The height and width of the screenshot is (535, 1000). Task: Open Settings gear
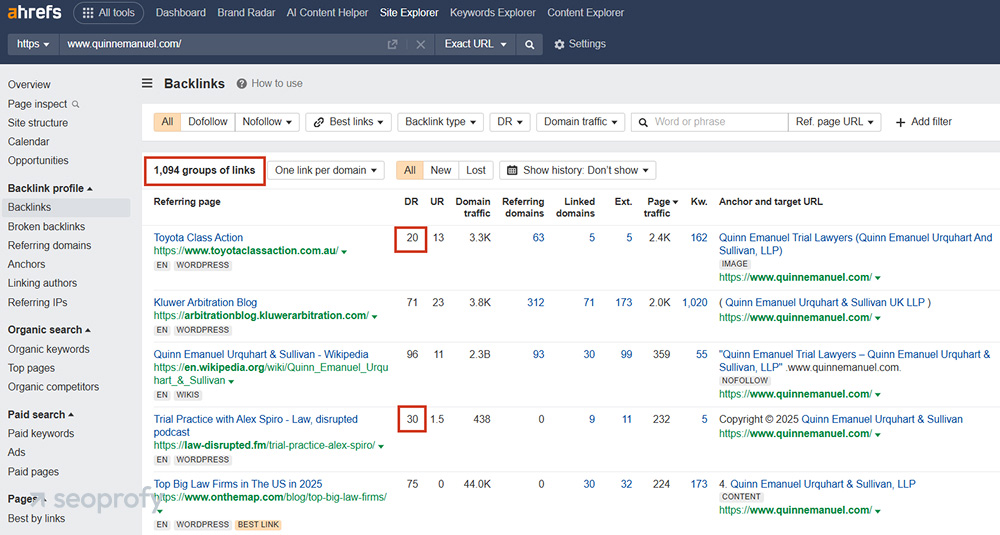(580, 44)
